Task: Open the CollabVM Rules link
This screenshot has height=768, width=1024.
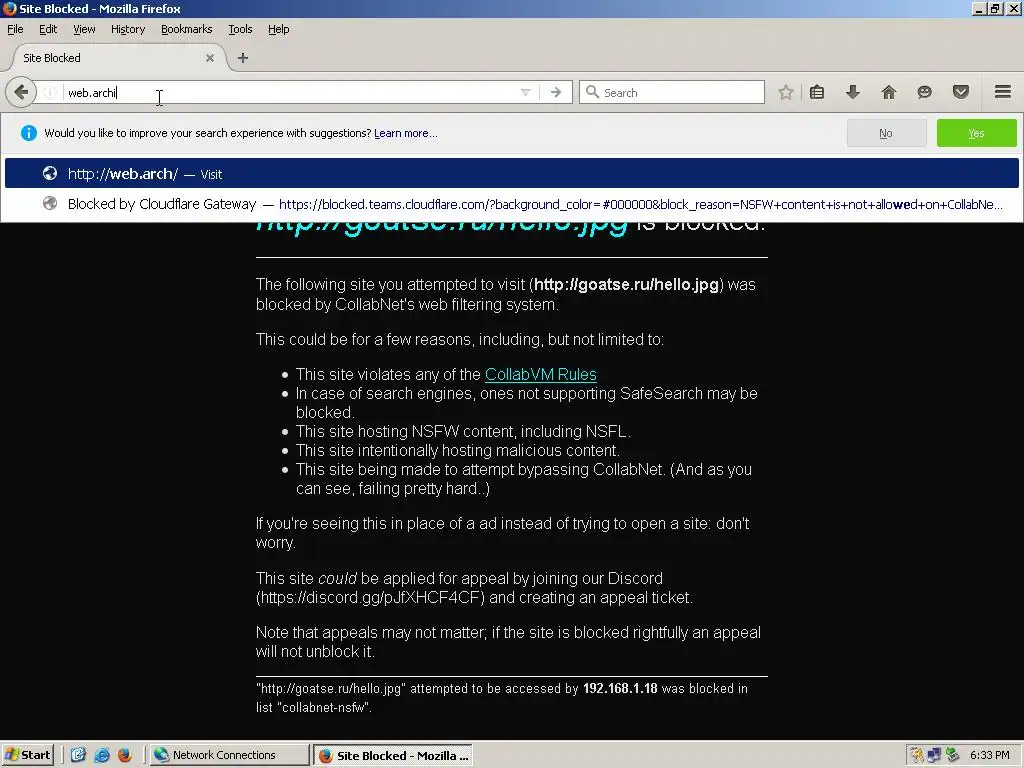Action: point(541,374)
